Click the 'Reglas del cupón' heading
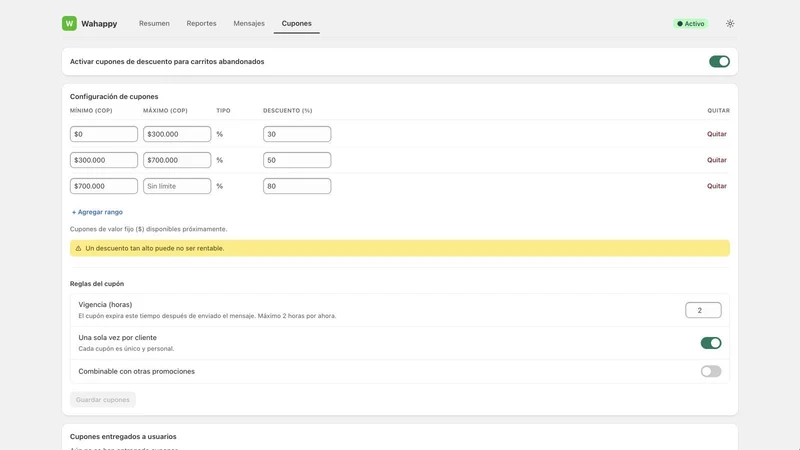800x450 pixels. (97, 284)
